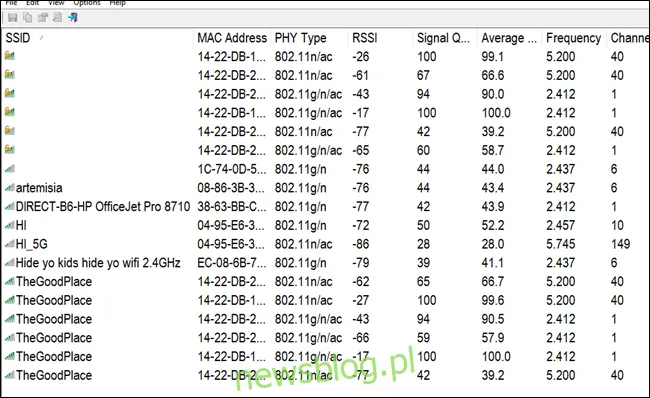The width and height of the screenshot is (650, 398).
Task: Click the lock signal icon in the RSSI -61 row
Action: 10,74
